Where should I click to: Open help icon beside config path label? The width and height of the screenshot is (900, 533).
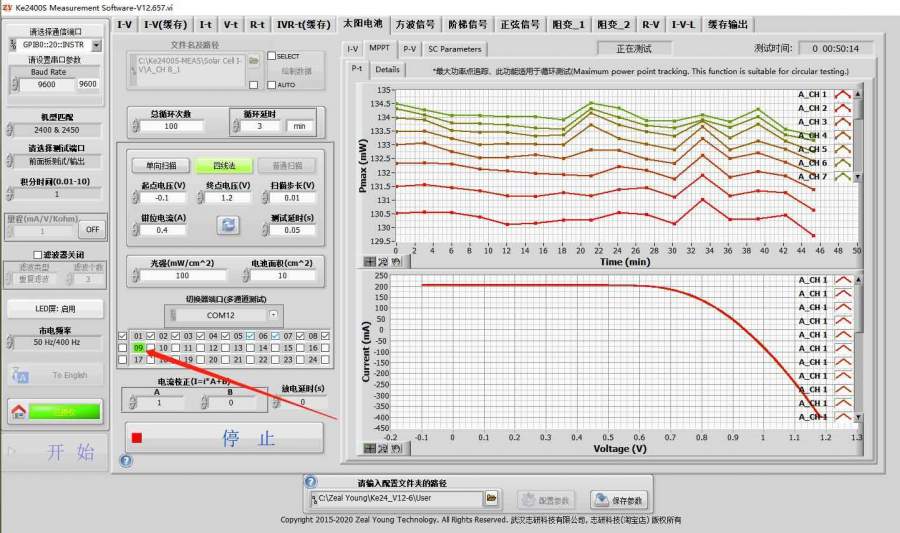(311, 481)
